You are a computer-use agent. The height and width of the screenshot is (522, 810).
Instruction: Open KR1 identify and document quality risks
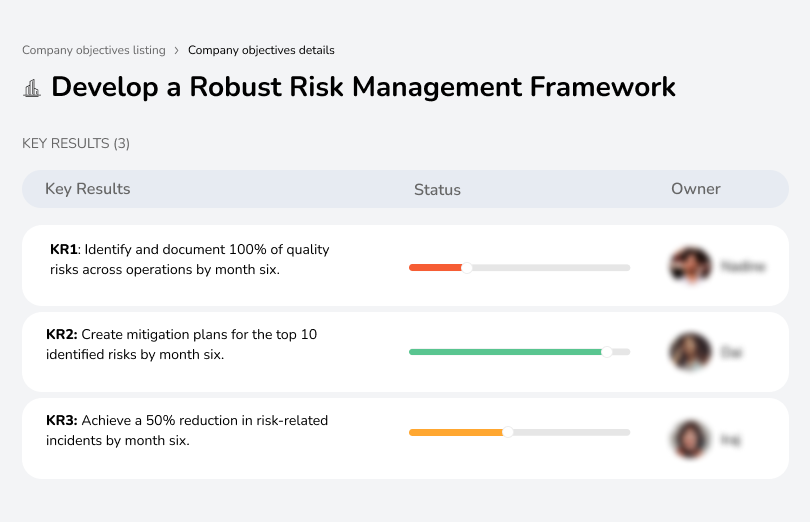click(189, 259)
